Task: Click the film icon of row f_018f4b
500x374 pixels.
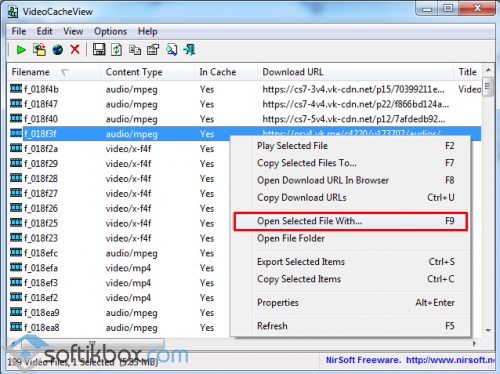Action: (x=16, y=89)
